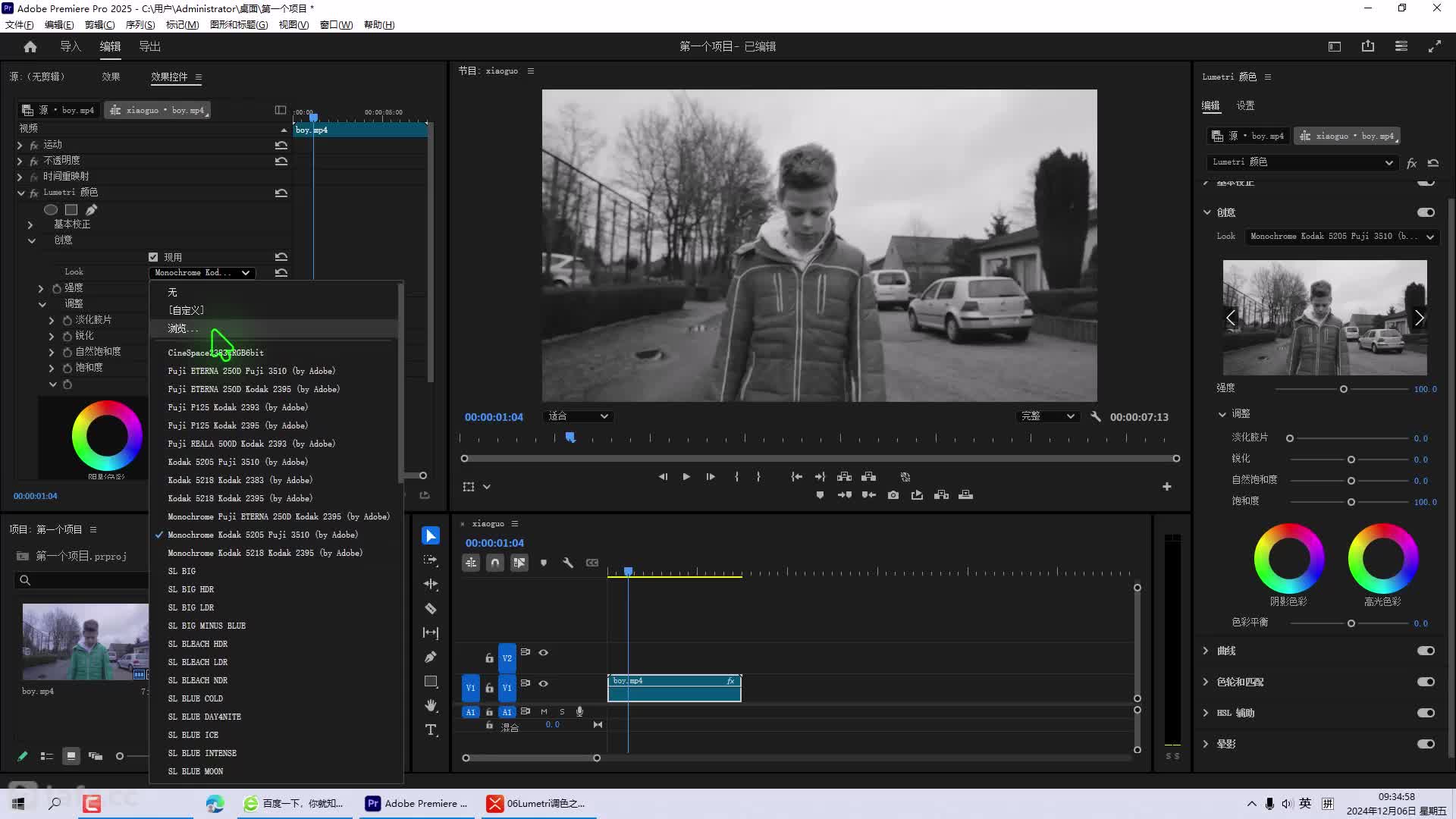1456x819 pixels.
Task: Select the Razor tool
Action: coord(431,609)
